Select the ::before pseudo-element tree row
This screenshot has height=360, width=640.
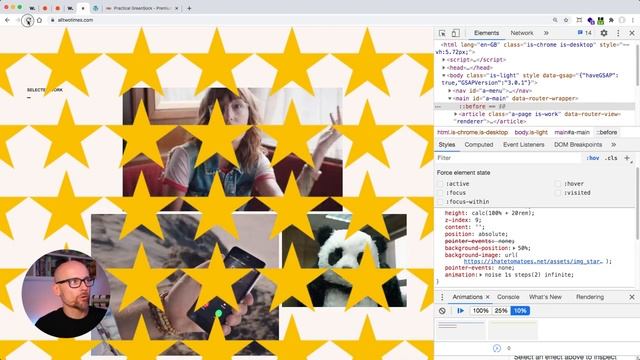click(x=535, y=107)
